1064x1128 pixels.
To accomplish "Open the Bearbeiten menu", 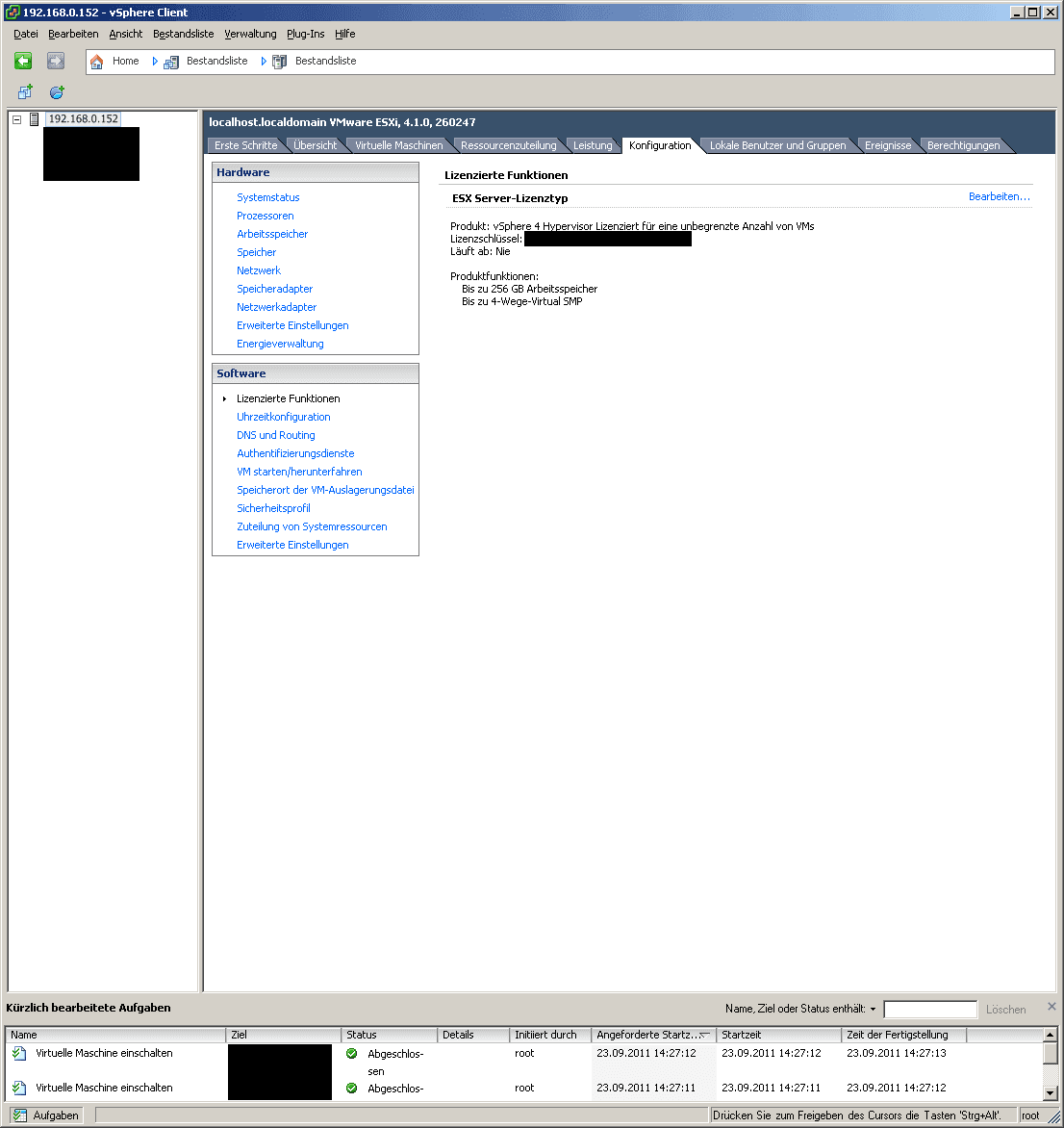I will pyautogui.click(x=73, y=34).
